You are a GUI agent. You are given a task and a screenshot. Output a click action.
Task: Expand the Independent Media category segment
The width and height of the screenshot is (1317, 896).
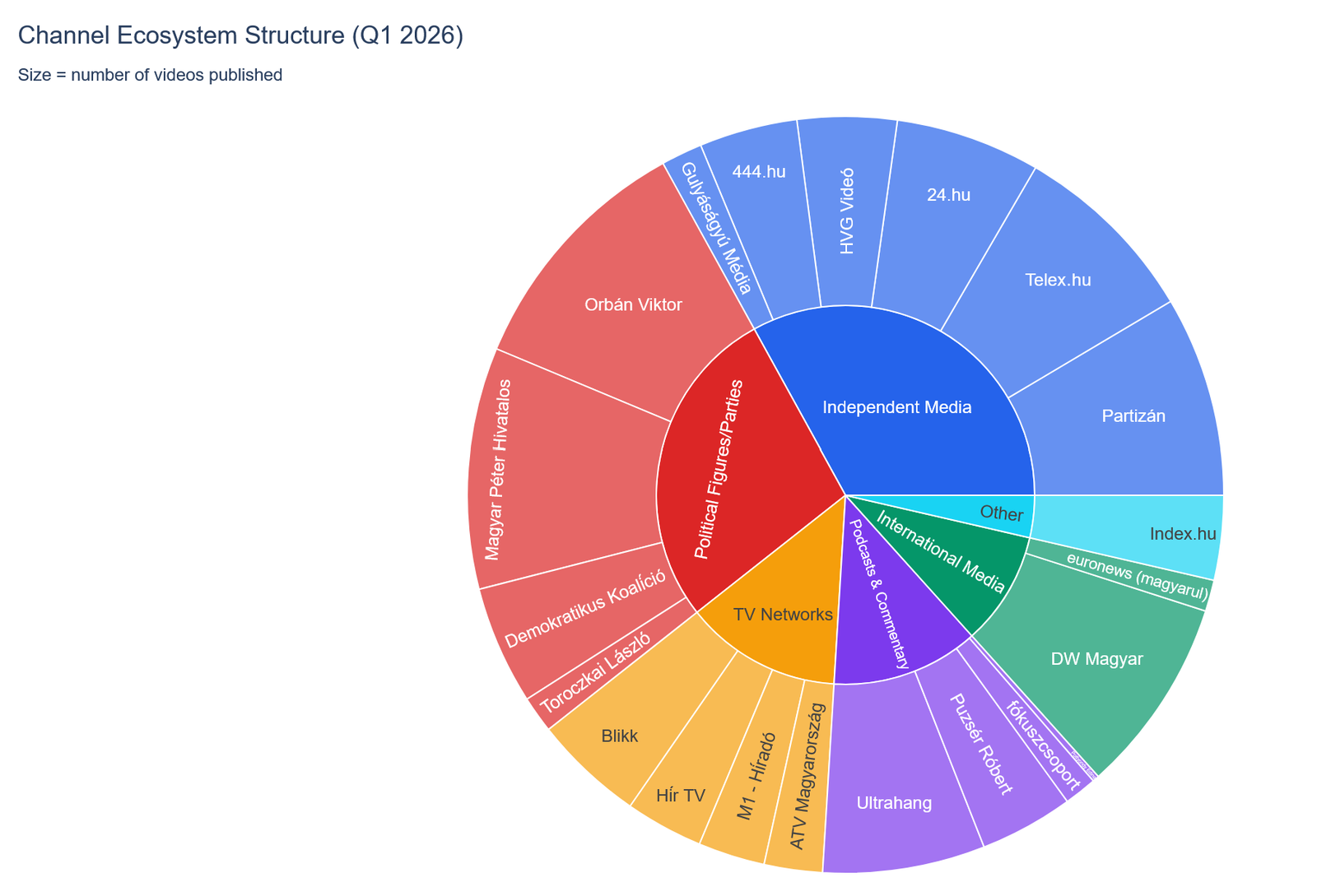point(897,406)
